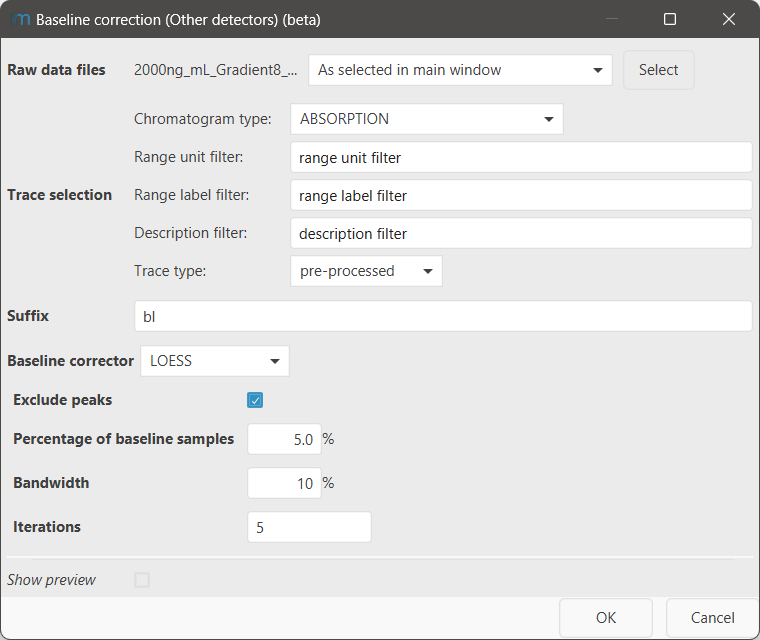Confirm settings with the OK button
The image size is (760, 640).
point(606,618)
